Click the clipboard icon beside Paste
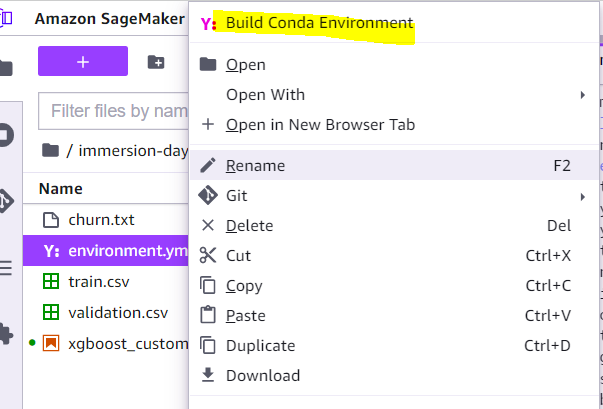This screenshot has height=409, width=603. 208,315
